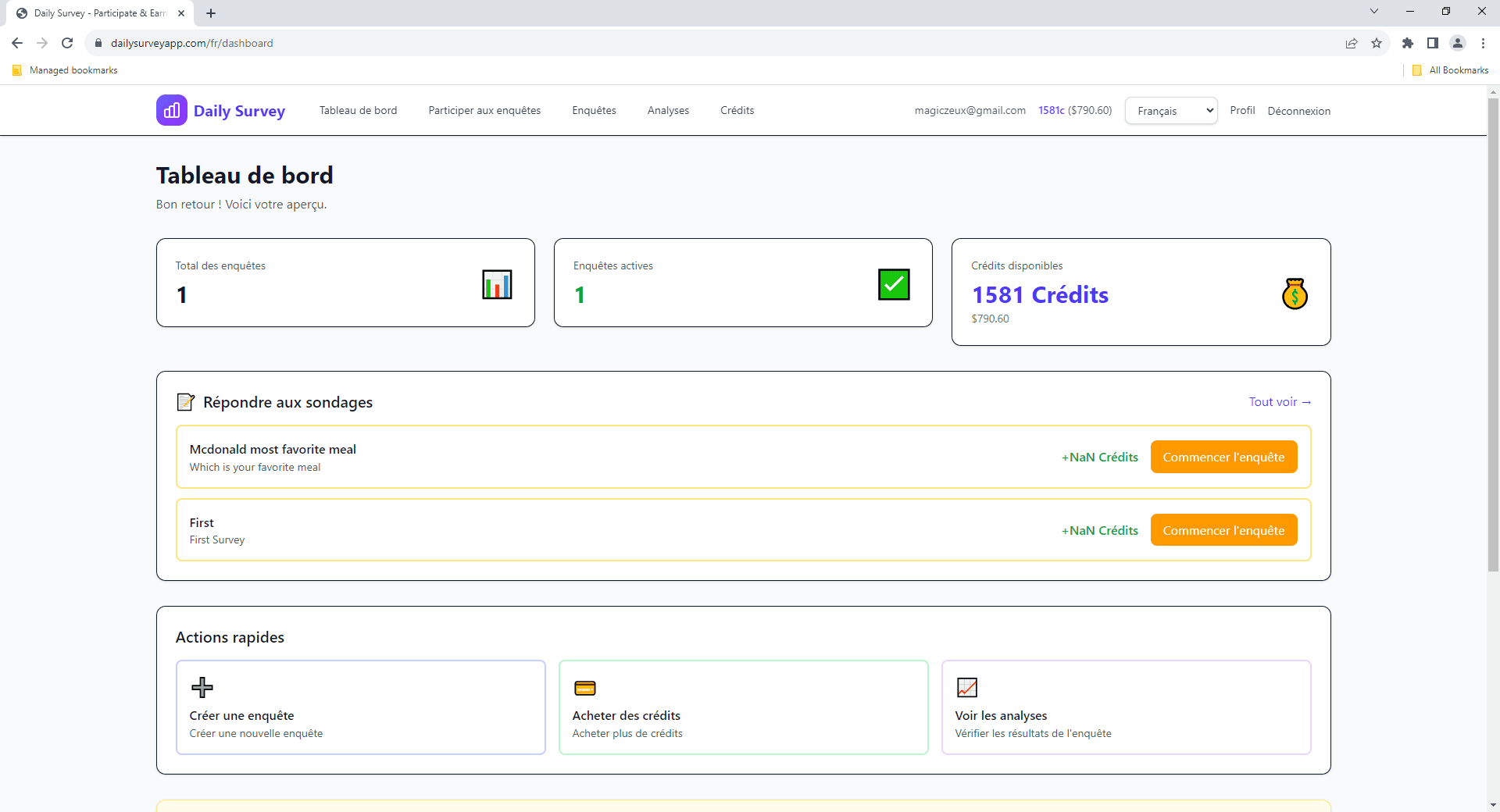Click Déconnexion to log out

[1298, 111]
